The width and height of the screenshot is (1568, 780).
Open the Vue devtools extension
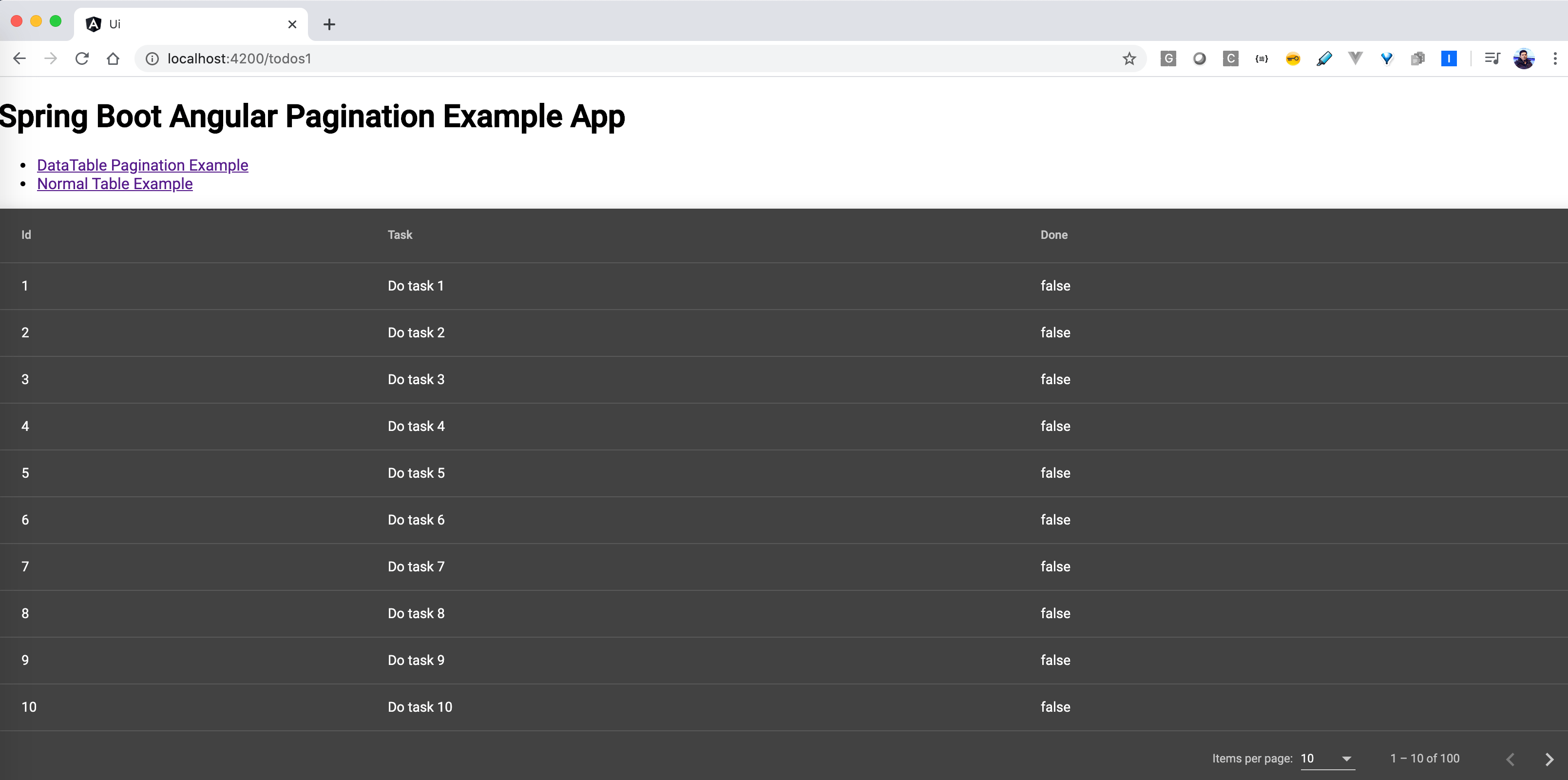pyautogui.click(x=1355, y=58)
